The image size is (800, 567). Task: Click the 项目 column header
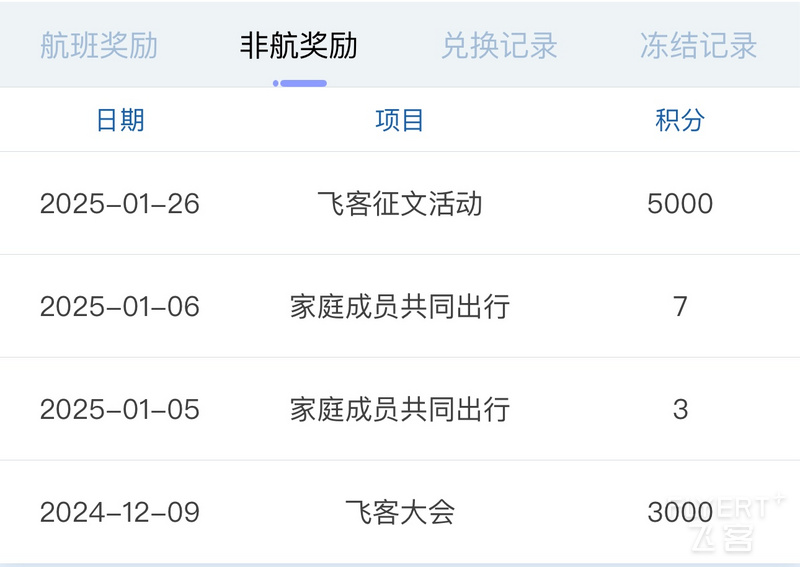(x=399, y=120)
